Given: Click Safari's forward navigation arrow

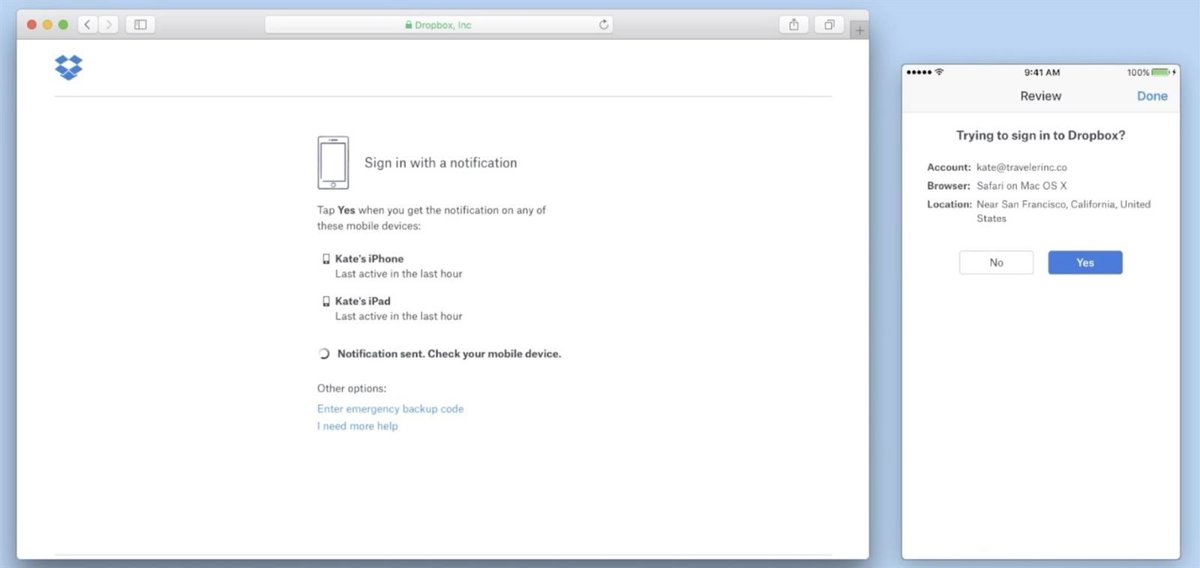Looking at the screenshot, I should 108,24.
